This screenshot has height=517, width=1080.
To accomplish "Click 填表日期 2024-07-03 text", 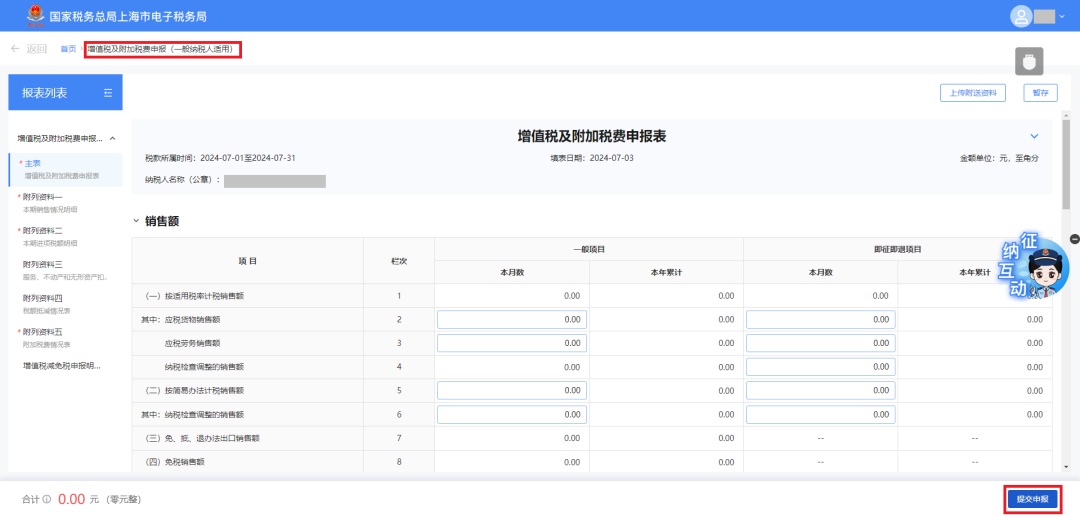I will [592, 158].
